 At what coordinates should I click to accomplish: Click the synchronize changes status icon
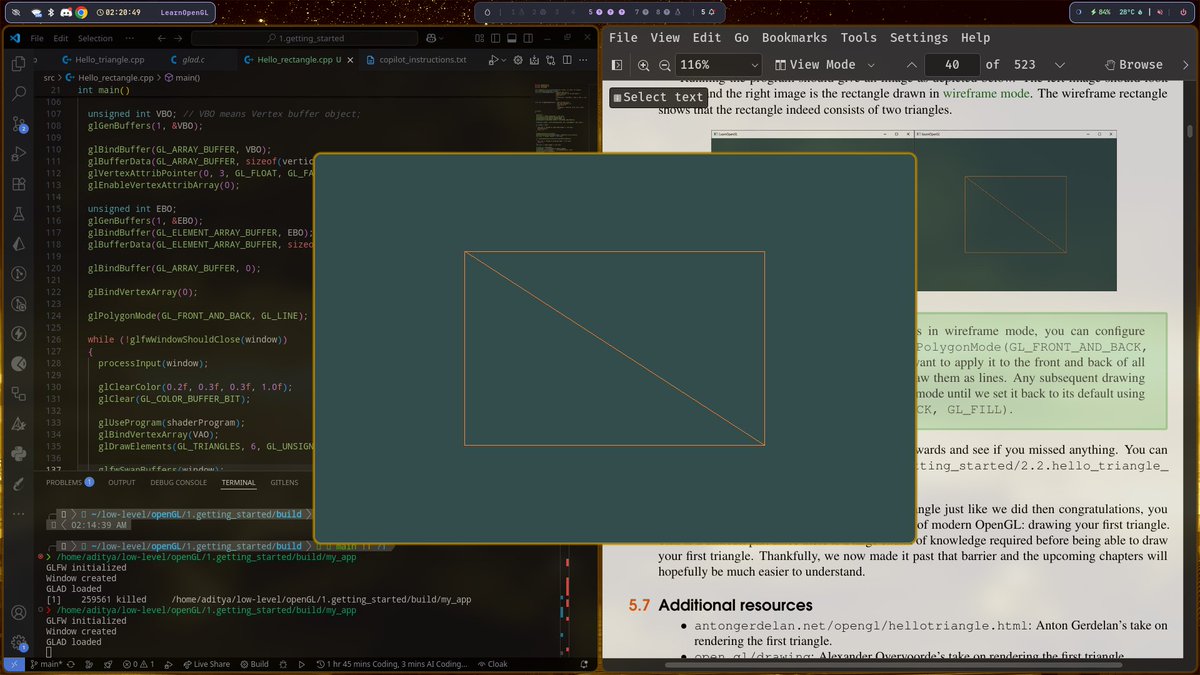coord(71,664)
